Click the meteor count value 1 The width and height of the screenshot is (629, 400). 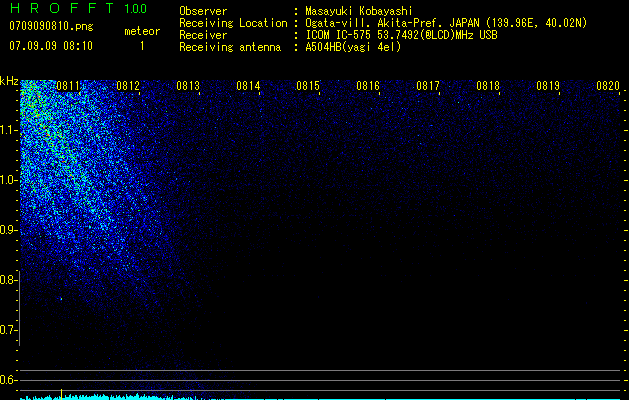[142, 46]
